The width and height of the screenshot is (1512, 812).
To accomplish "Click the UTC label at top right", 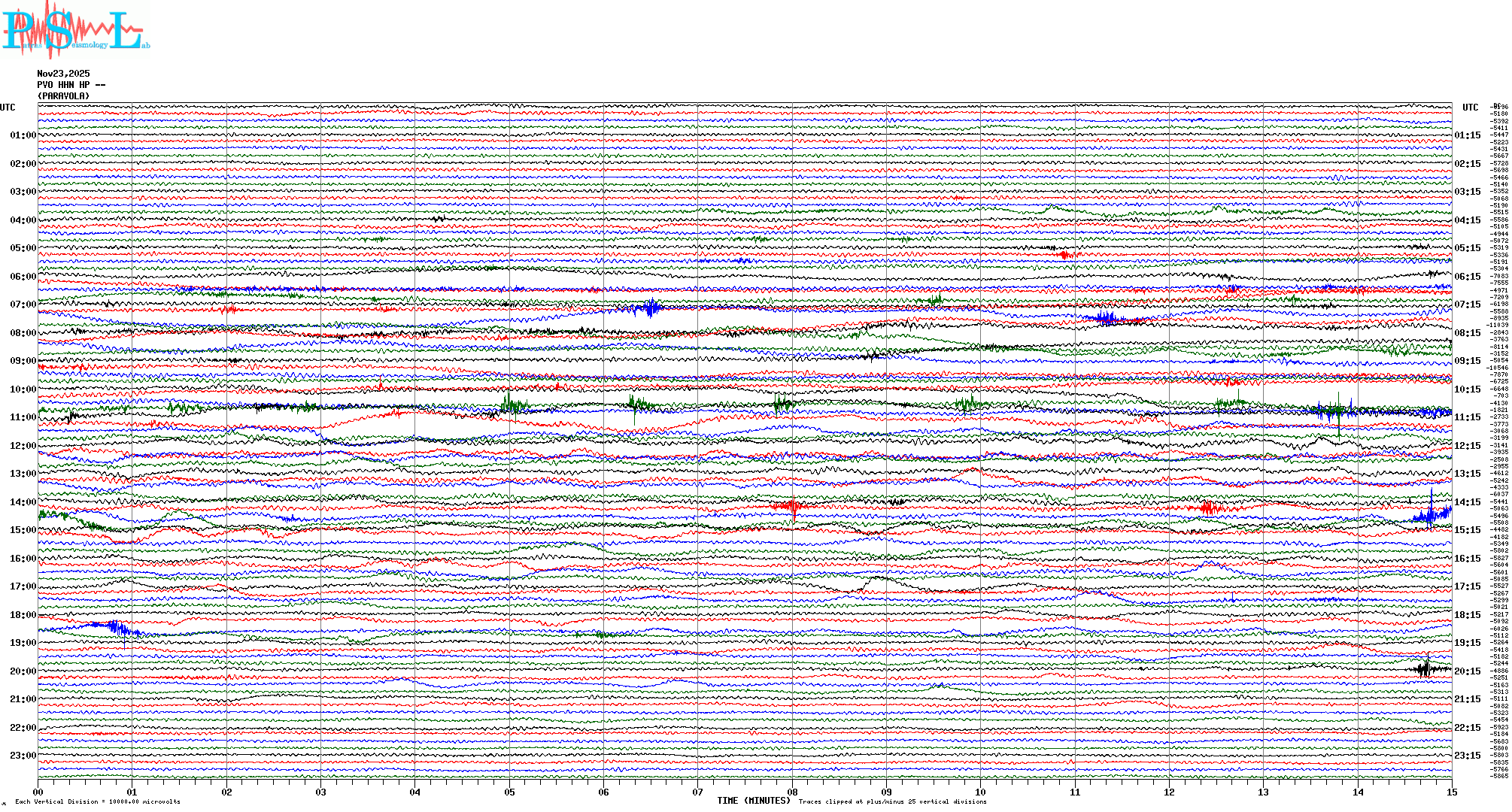I will pyautogui.click(x=1470, y=108).
